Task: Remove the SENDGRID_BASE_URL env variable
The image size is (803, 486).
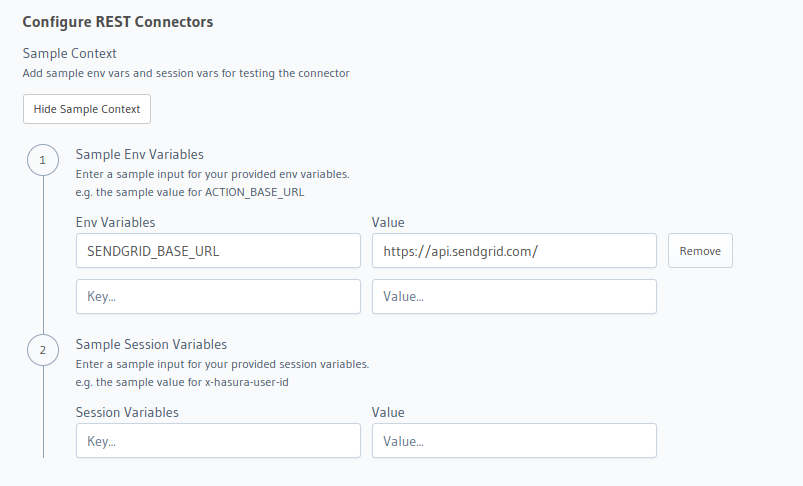Action: pos(700,251)
